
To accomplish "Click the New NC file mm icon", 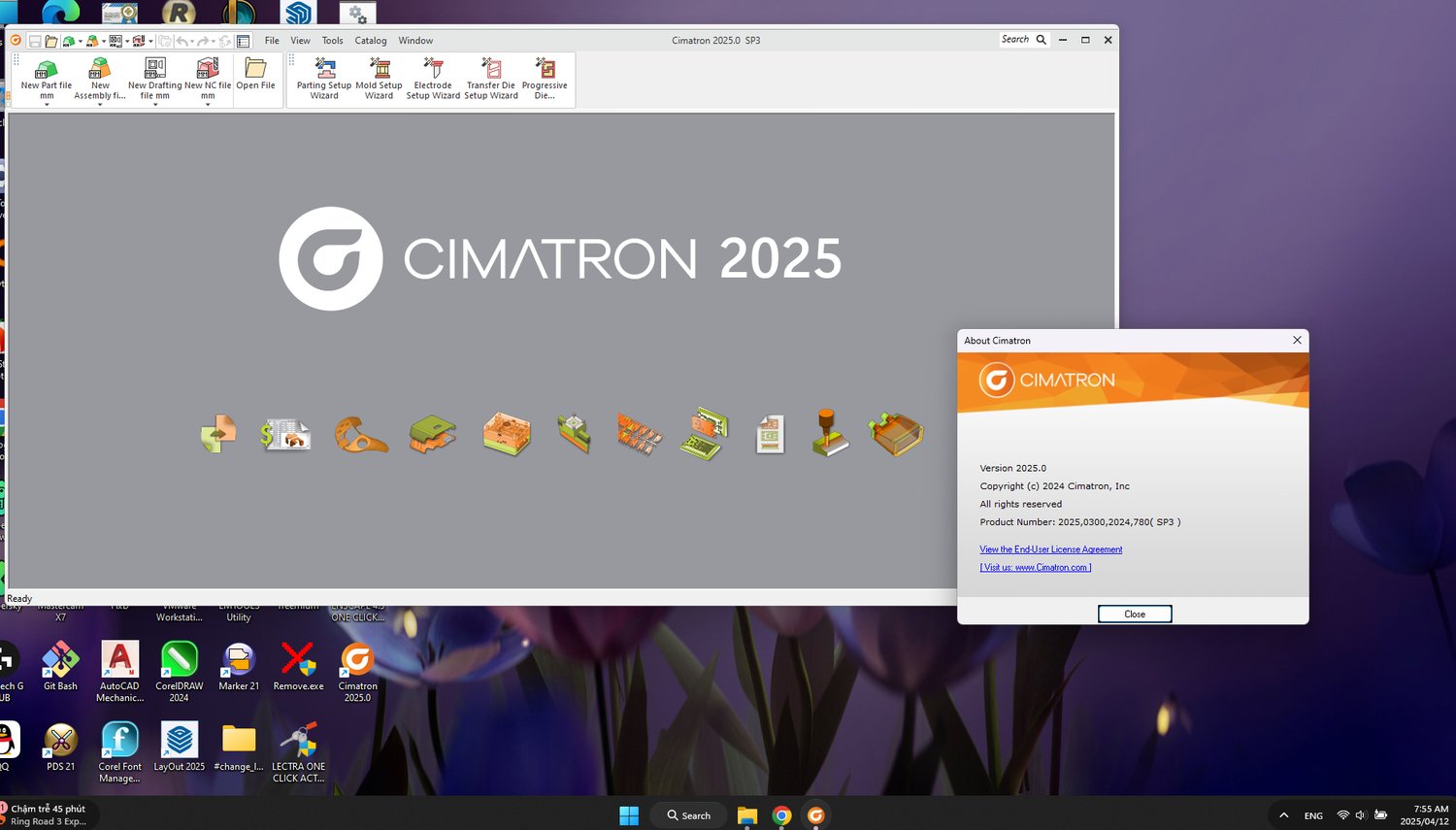I will 208,67.
